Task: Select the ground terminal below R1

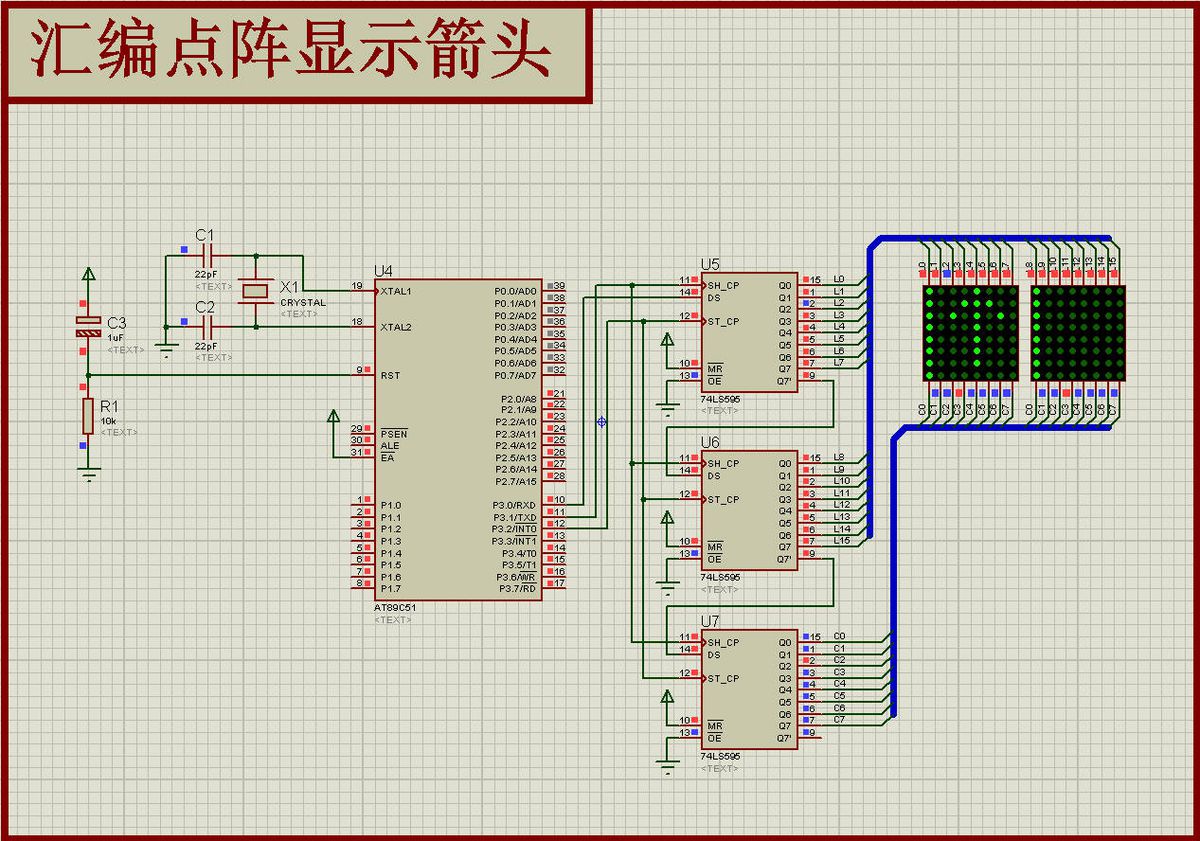Action: click(x=89, y=474)
